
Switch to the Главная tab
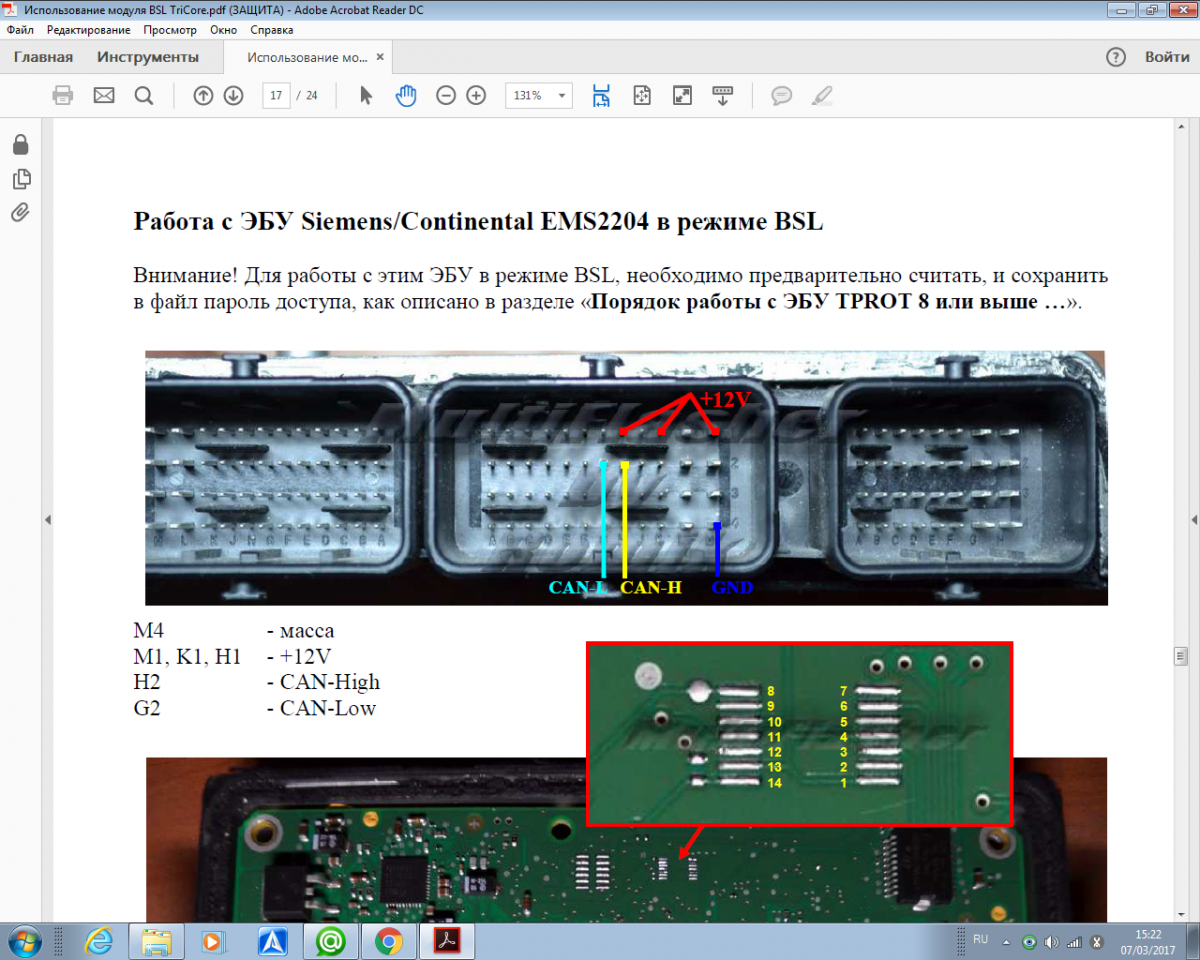(x=43, y=57)
